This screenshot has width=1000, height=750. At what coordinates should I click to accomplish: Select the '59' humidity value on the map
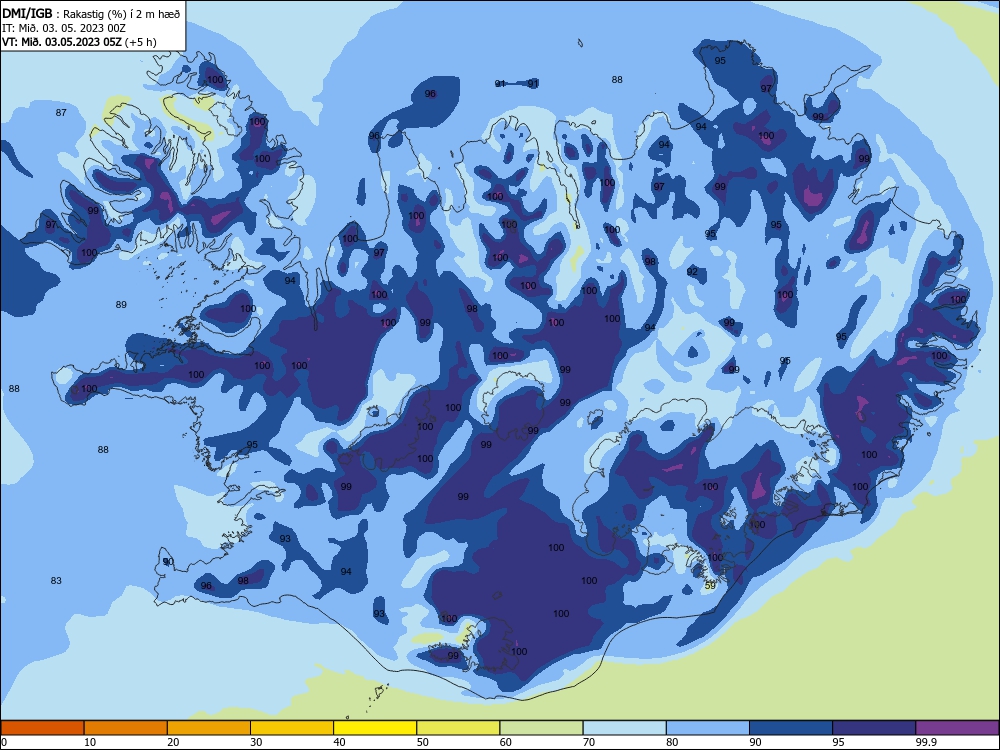[710, 585]
